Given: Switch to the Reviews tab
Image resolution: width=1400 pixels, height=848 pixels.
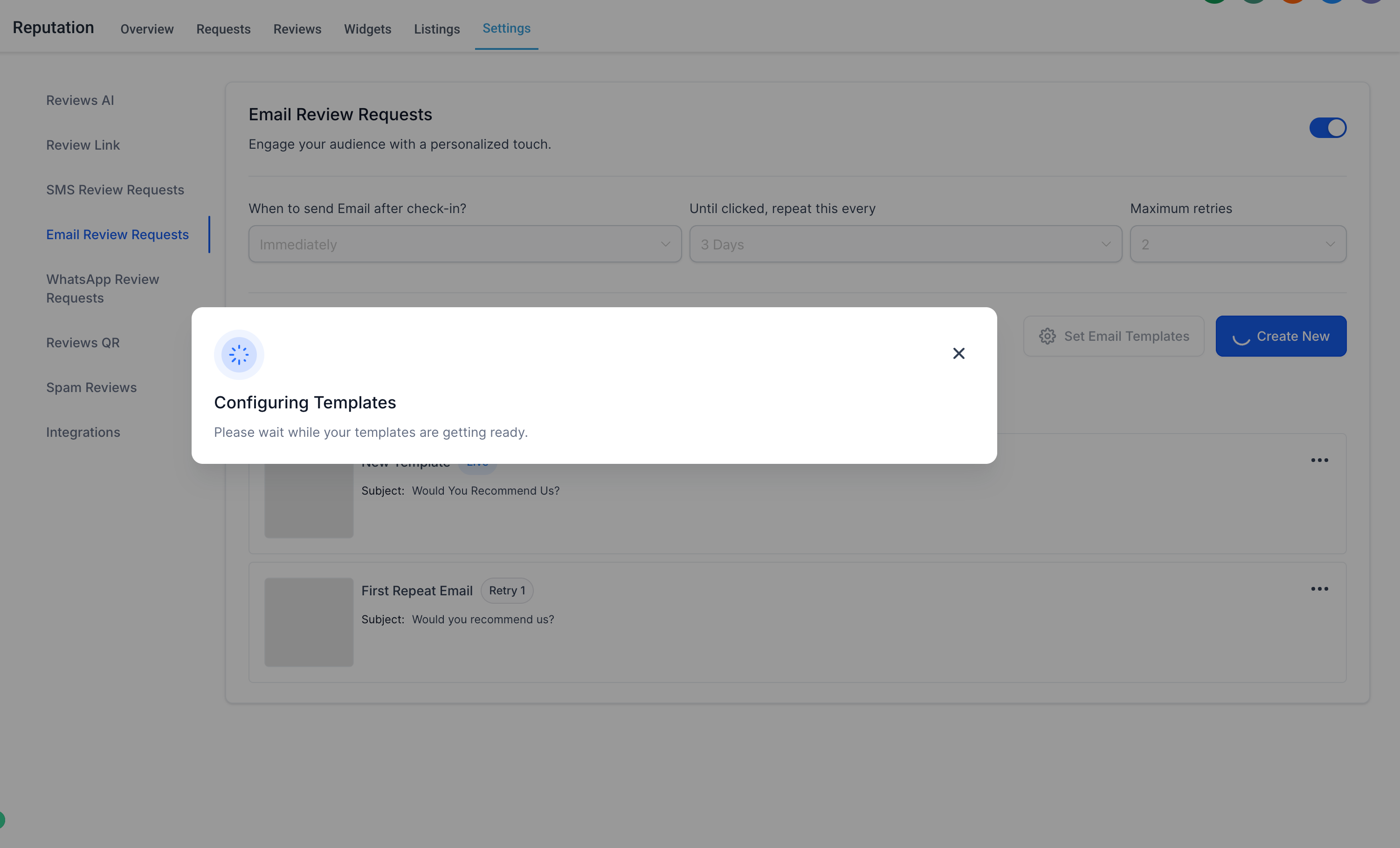Looking at the screenshot, I should click(297, 29).
